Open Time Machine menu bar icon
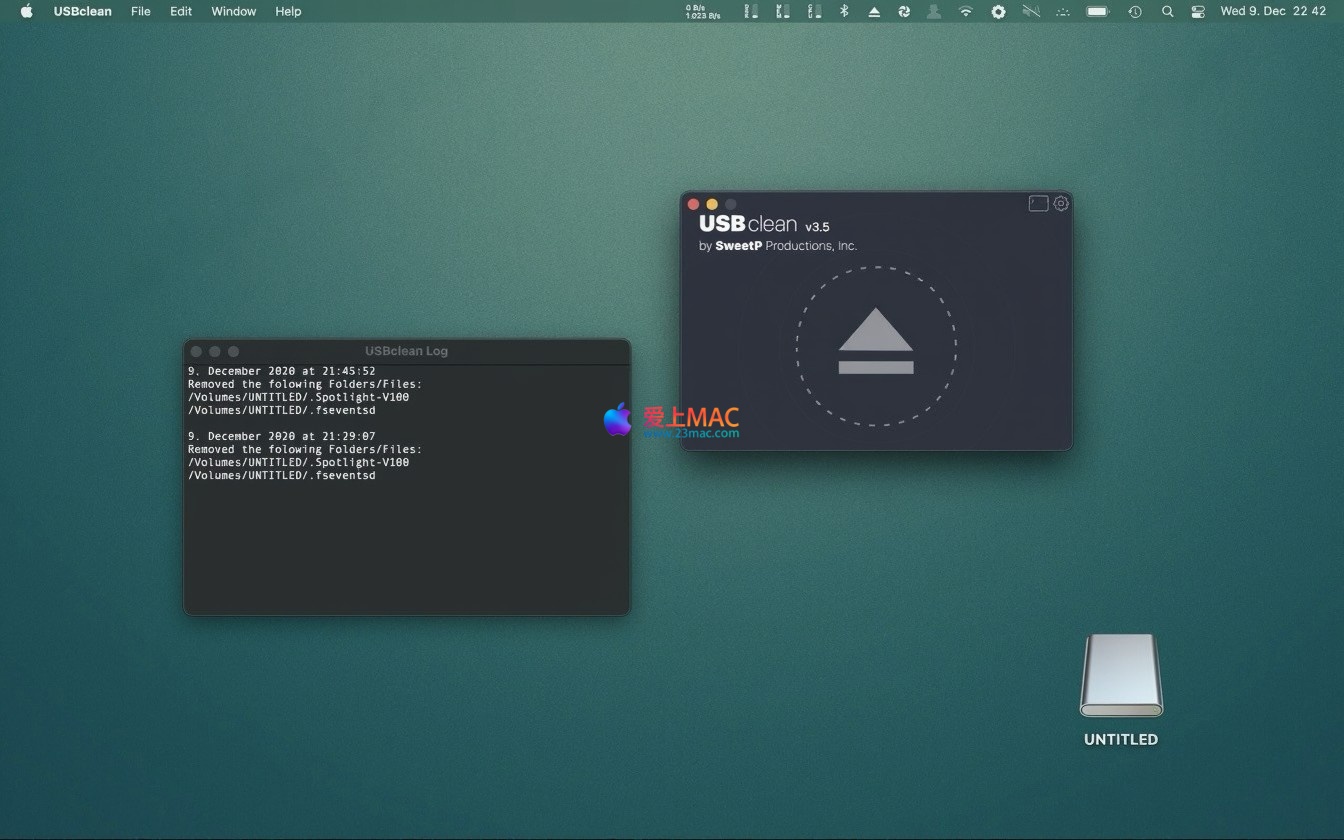The width and height of the screenshot is (1344, 840). [x=1135, y=12]
